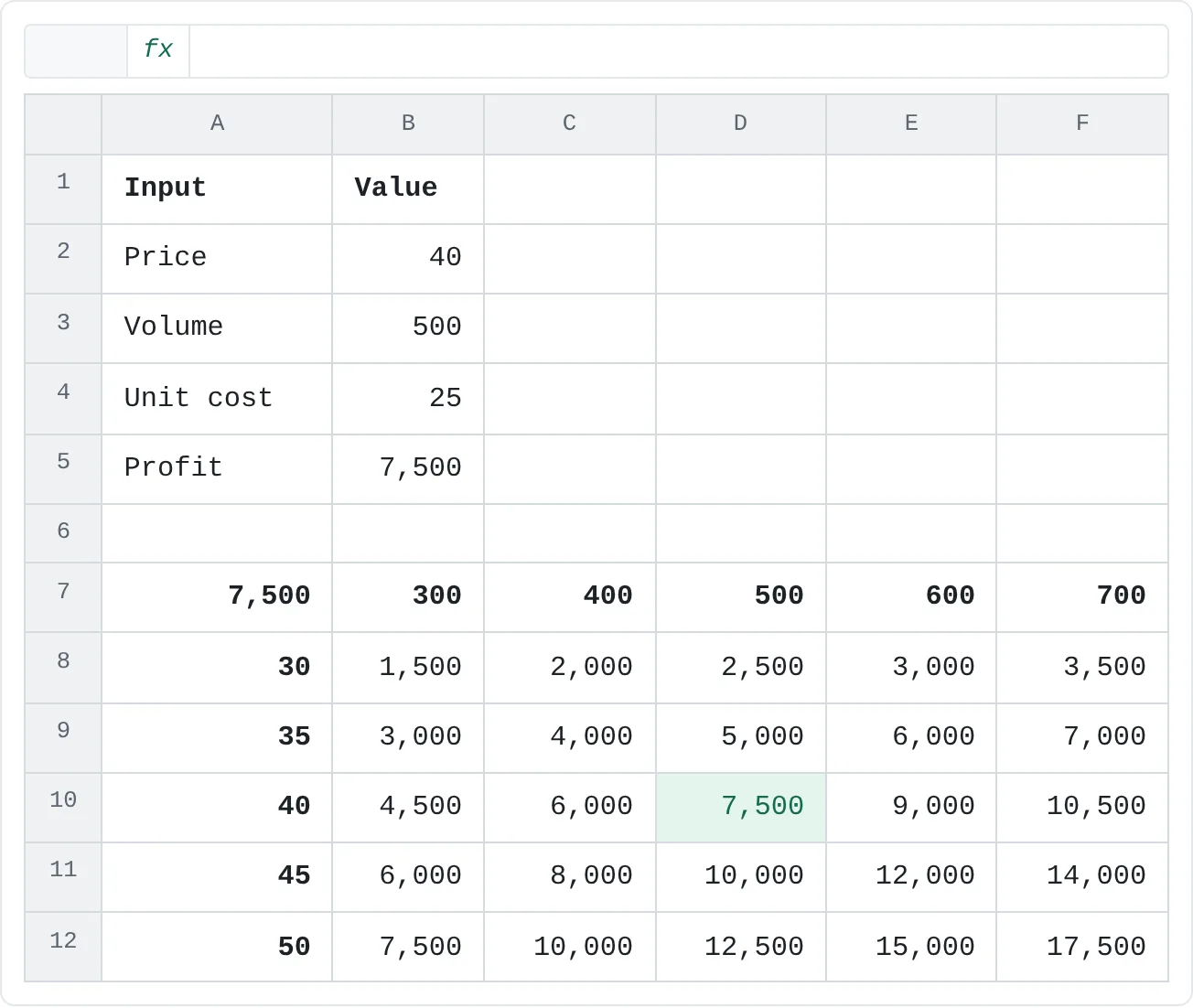Select table header cell 300
1193x1008 pixels.
click(x=408, y=597)
